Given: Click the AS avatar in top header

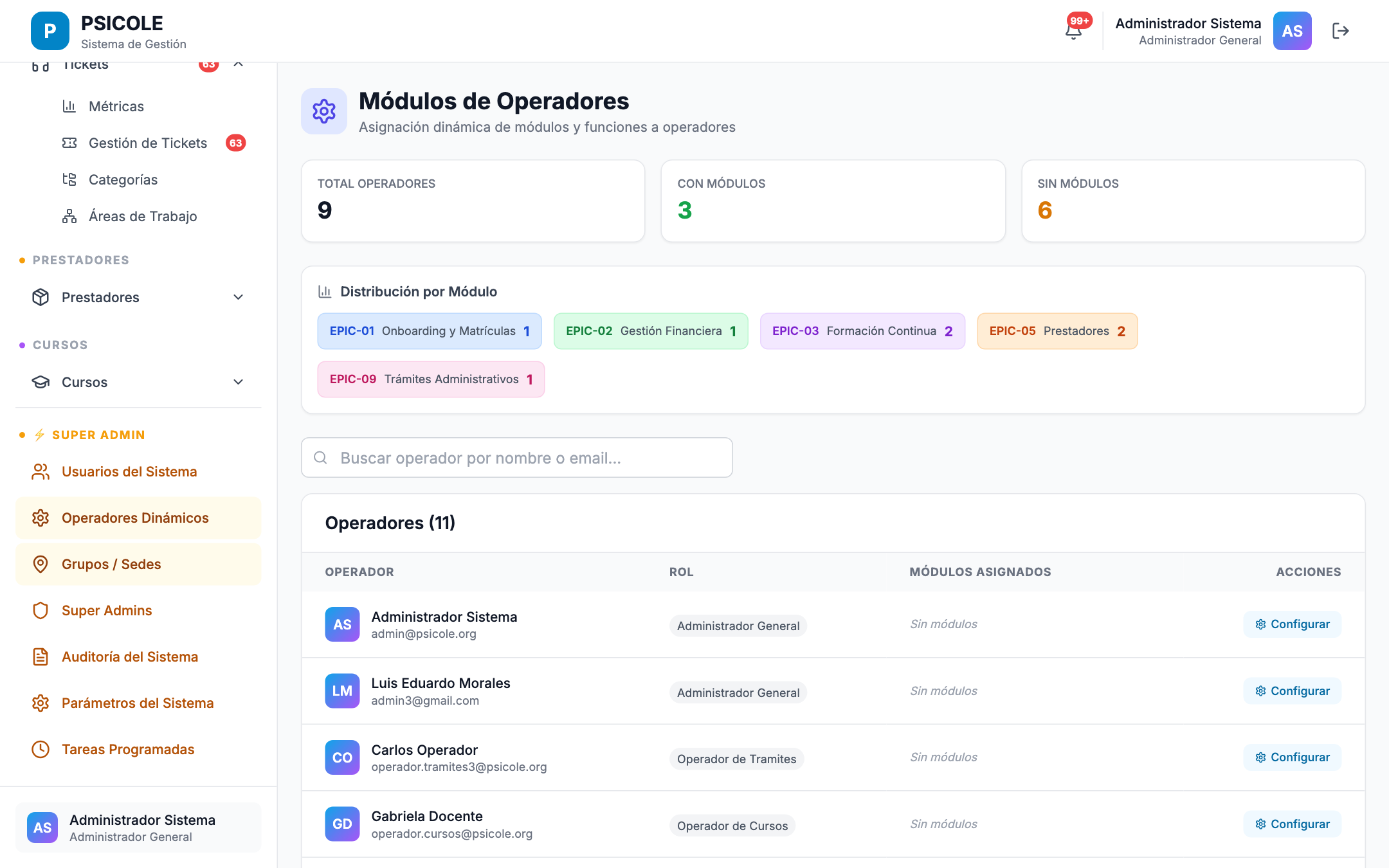Looking at the screenshot, I should click(1292, 31).
